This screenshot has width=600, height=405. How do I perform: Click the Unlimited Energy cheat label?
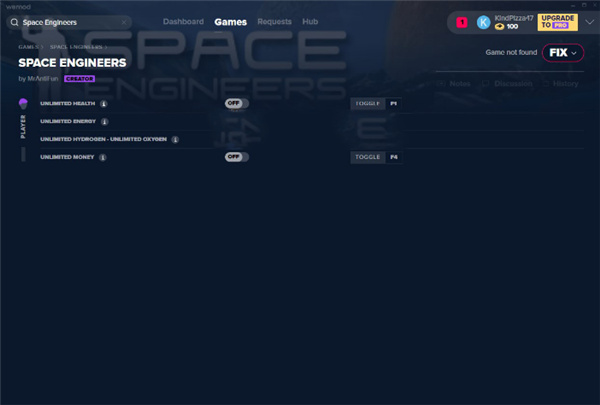68,121
